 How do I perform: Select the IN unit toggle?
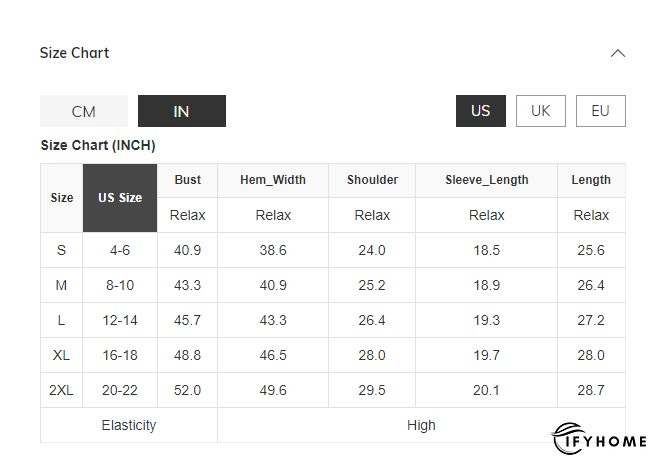(181, 111)
